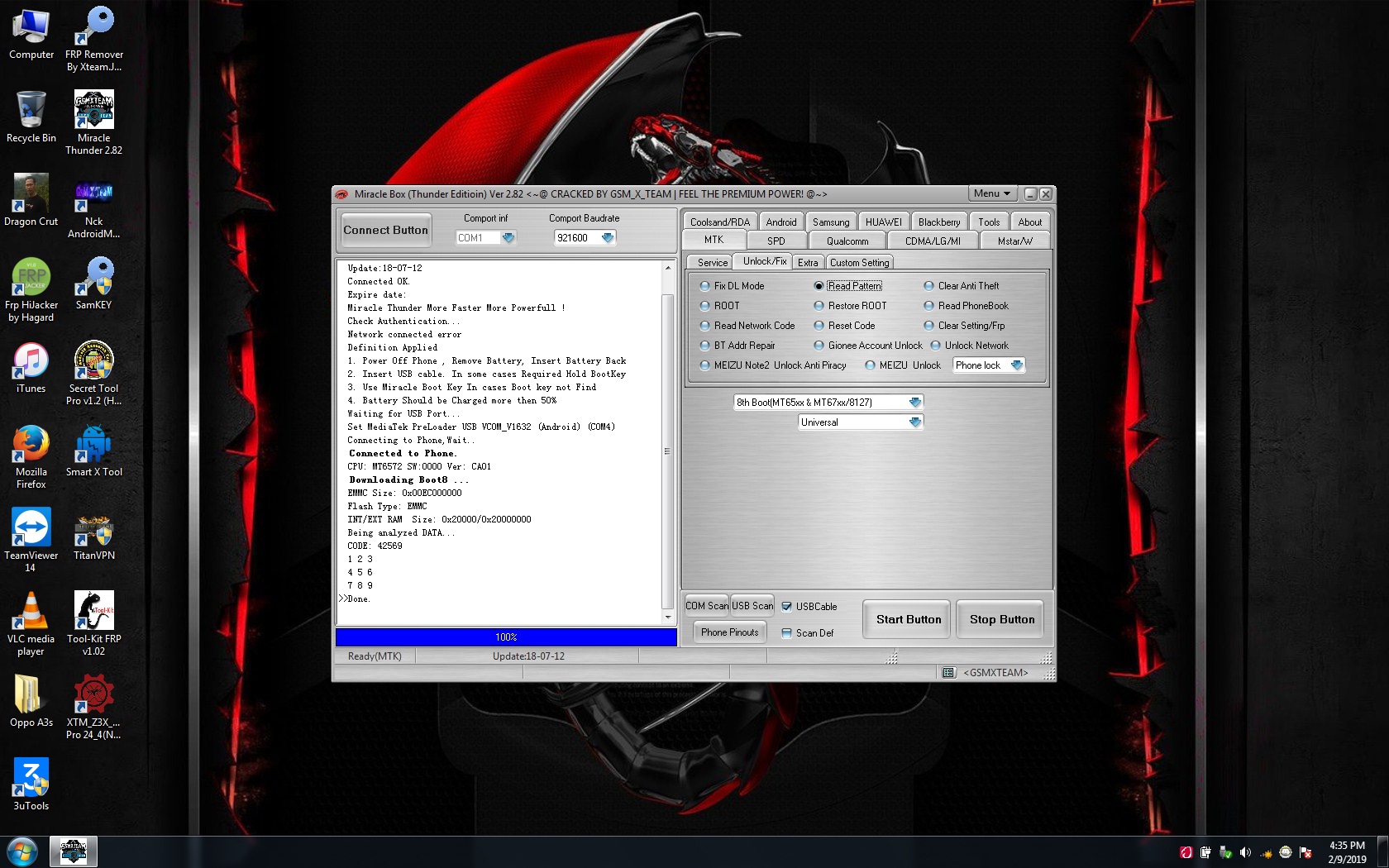This screenshot has width=1389, height=868.
Task: Click the Action Center flag tray icon
Action: [1305, 852]
